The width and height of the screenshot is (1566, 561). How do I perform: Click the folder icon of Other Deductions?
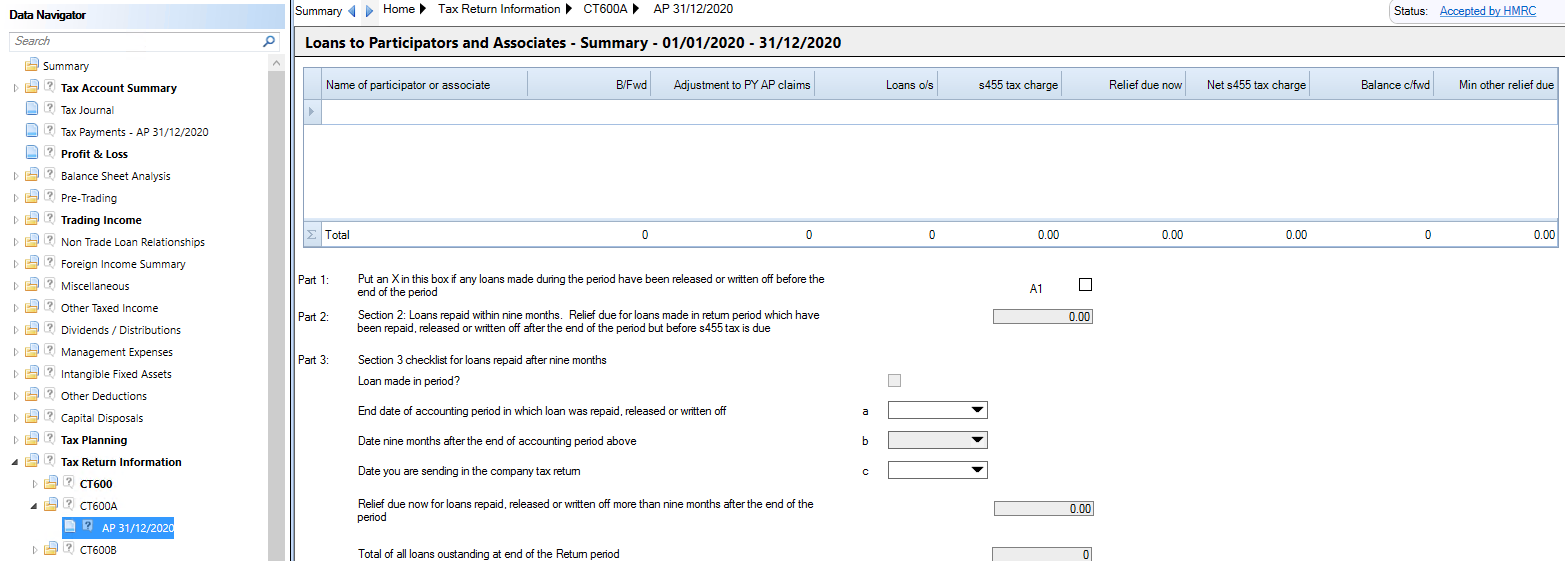[x=32, y=396]
